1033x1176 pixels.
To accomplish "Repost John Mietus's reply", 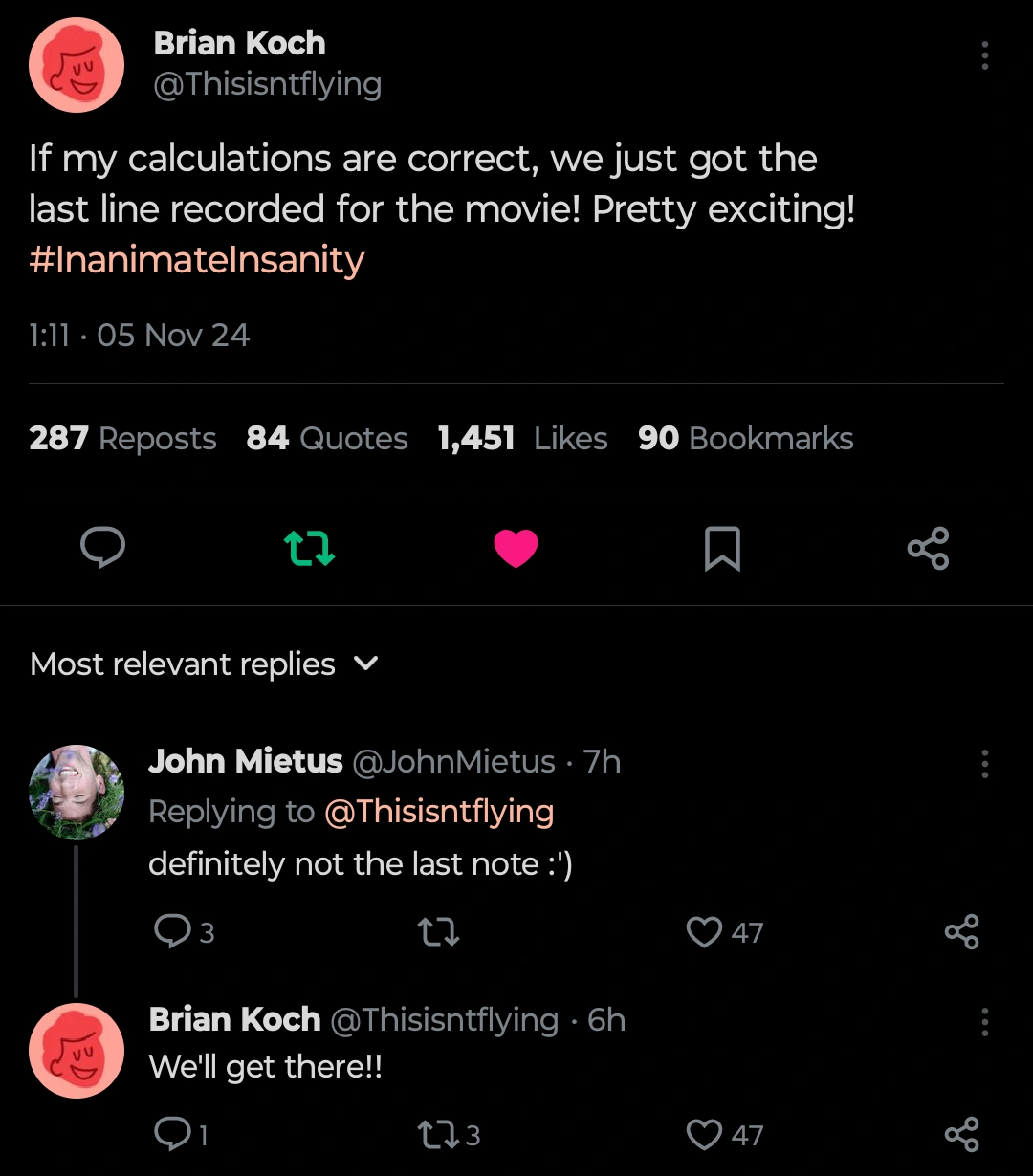I will (439, 932).
